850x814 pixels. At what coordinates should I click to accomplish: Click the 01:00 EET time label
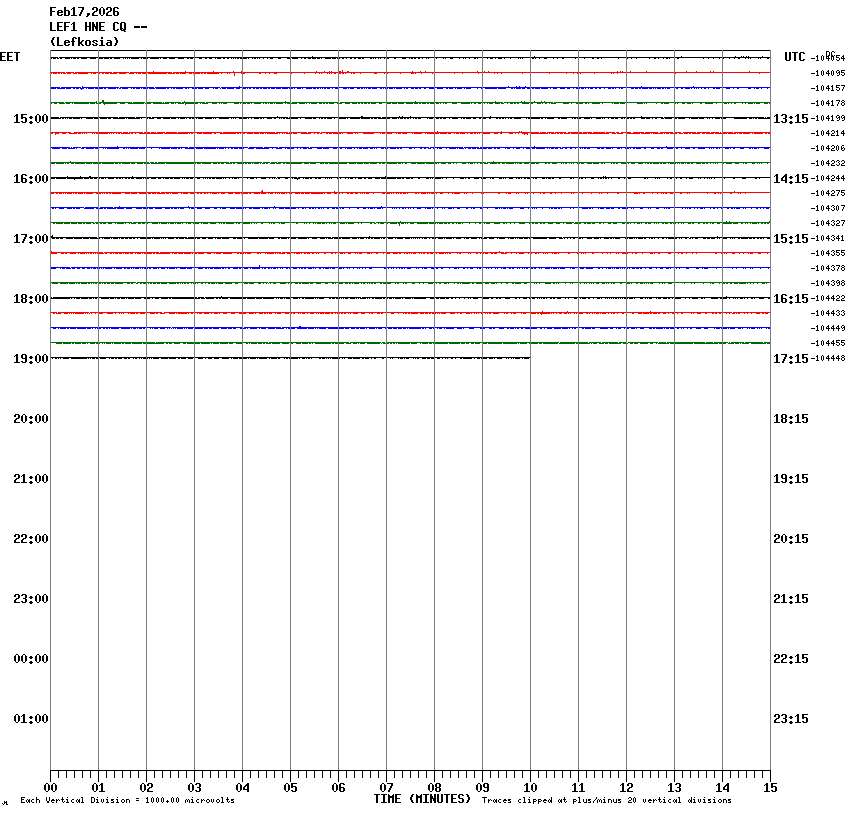click(30, 719)
